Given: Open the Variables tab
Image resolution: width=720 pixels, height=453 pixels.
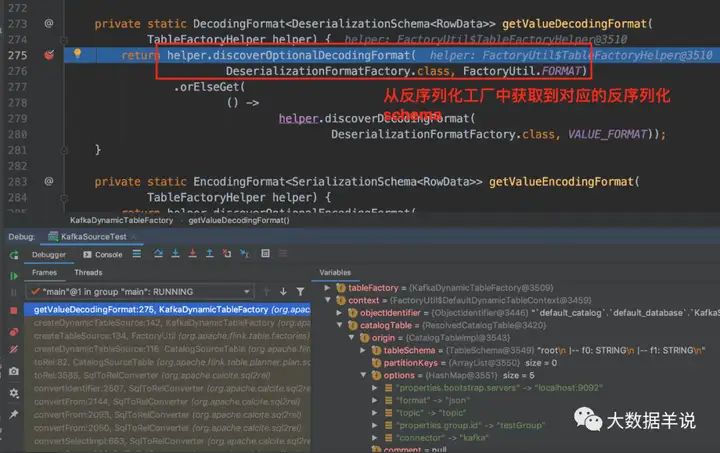Looking at the screenshot, I should [x=335, y=273].
